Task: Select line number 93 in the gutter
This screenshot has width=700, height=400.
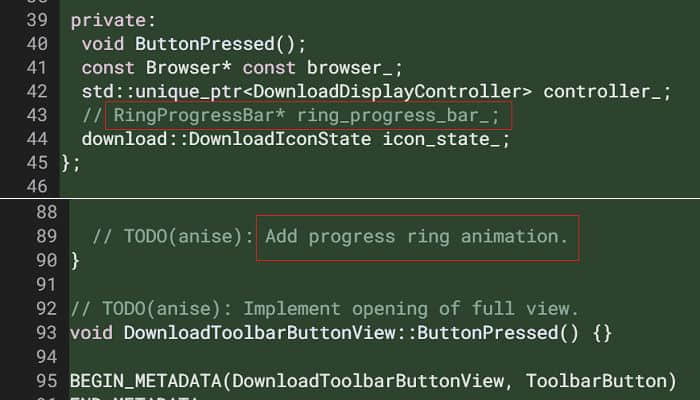Action: click(46, 333)
